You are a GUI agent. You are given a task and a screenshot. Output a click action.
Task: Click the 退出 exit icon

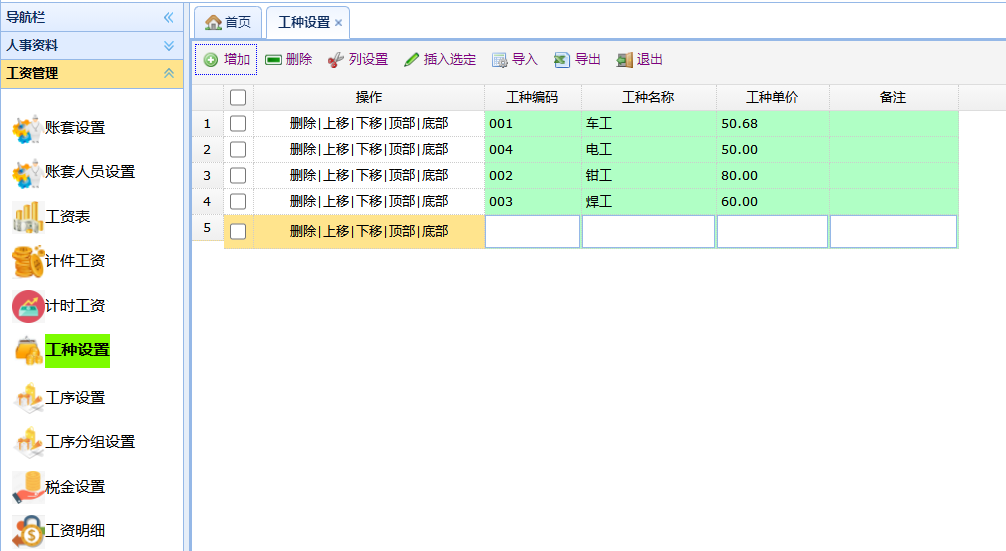pyautogui.click(x=624, y=60)
